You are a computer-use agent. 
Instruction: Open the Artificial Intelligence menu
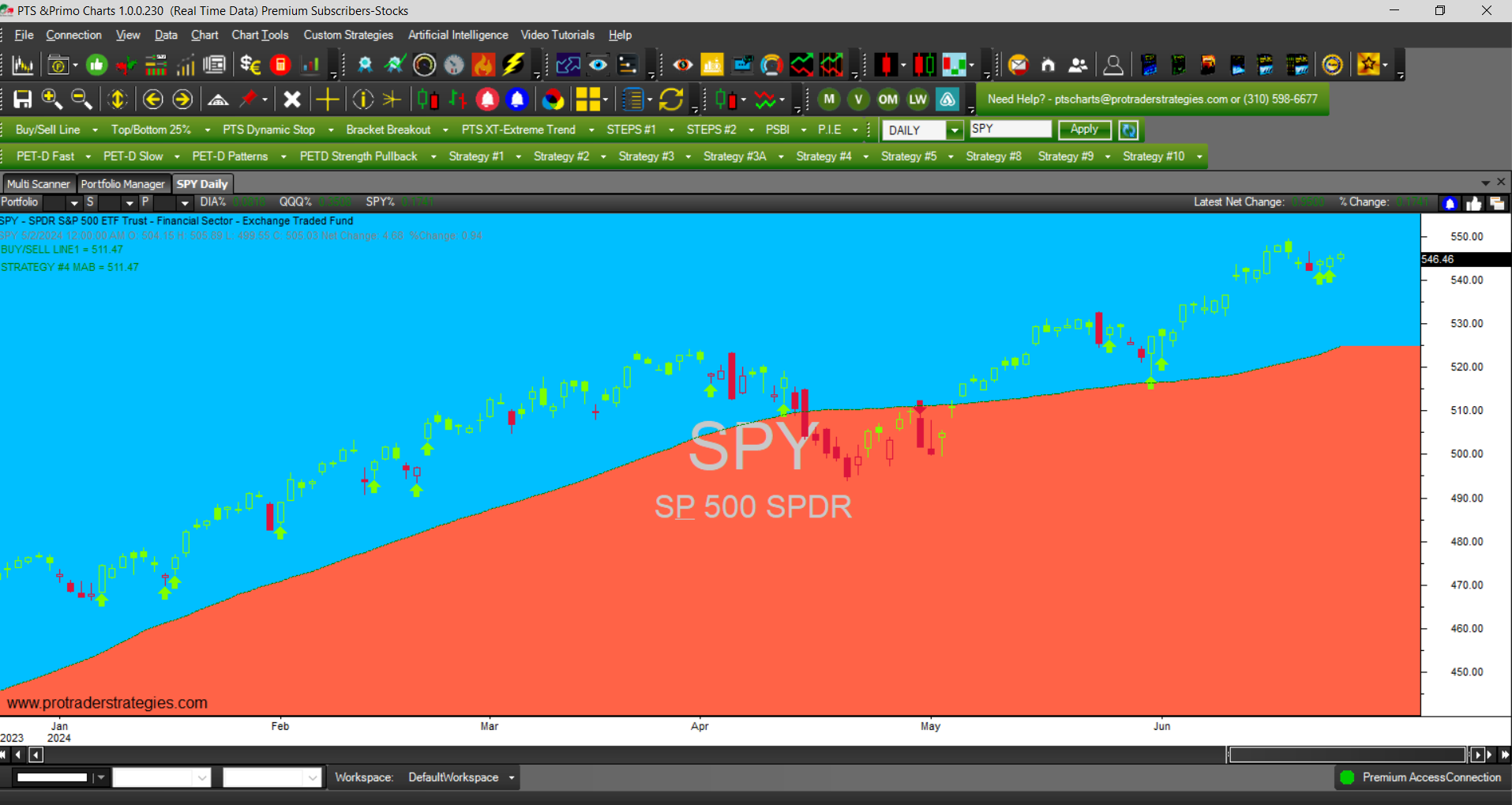pyautogui.click(x=458, y=35)
